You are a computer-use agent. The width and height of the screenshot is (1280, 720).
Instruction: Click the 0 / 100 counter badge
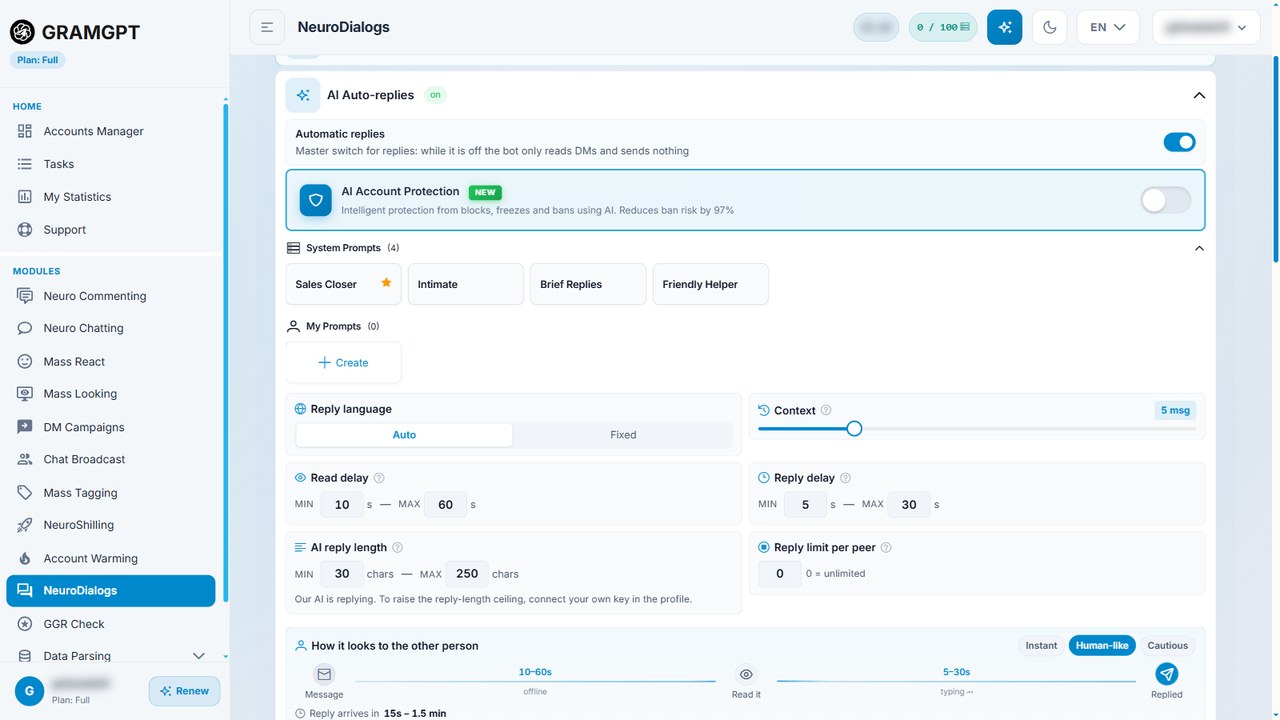point(943,27)
